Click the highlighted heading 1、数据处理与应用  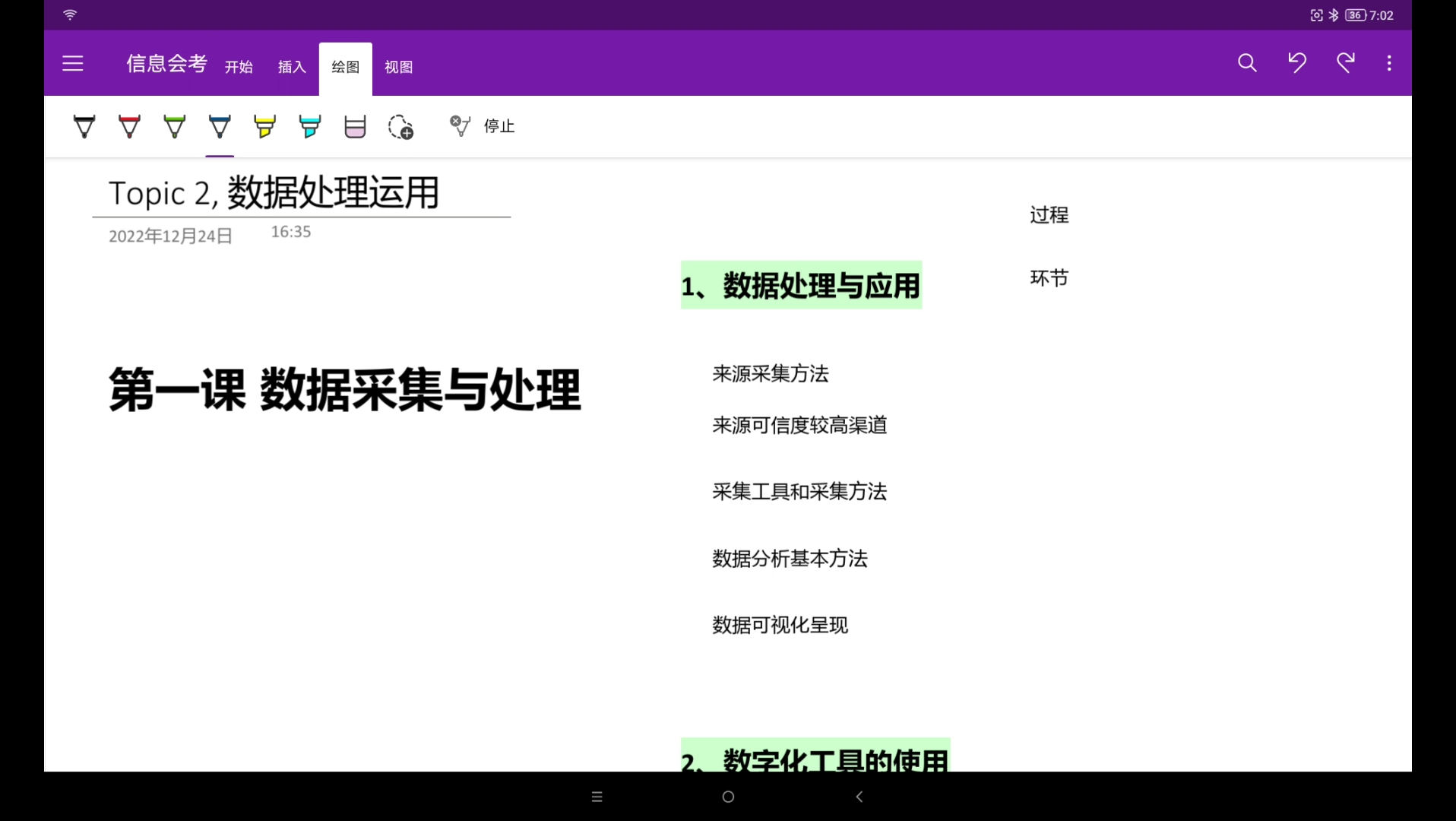(x=801, y=286)
